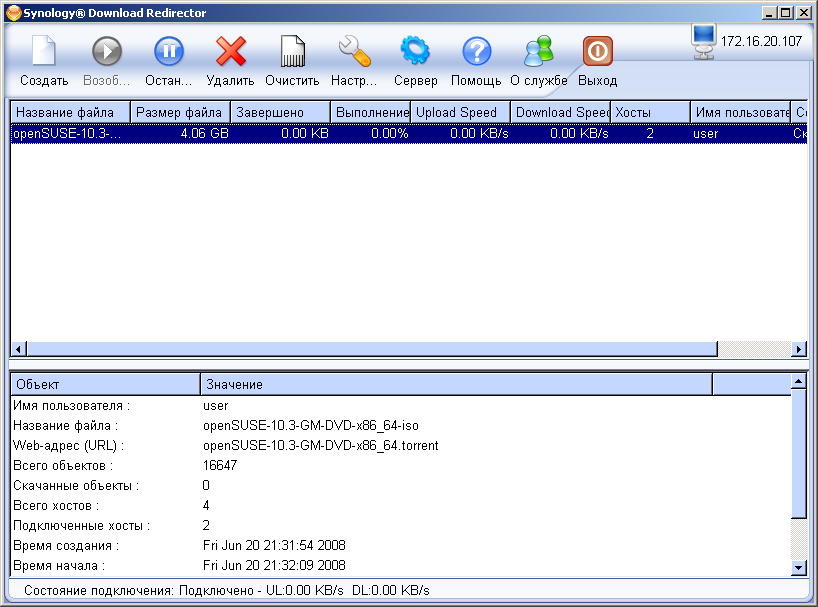This screenshot has height=607, width=818.
Task: Sort by Выполнение column header
Action: (x=371, y=112)
